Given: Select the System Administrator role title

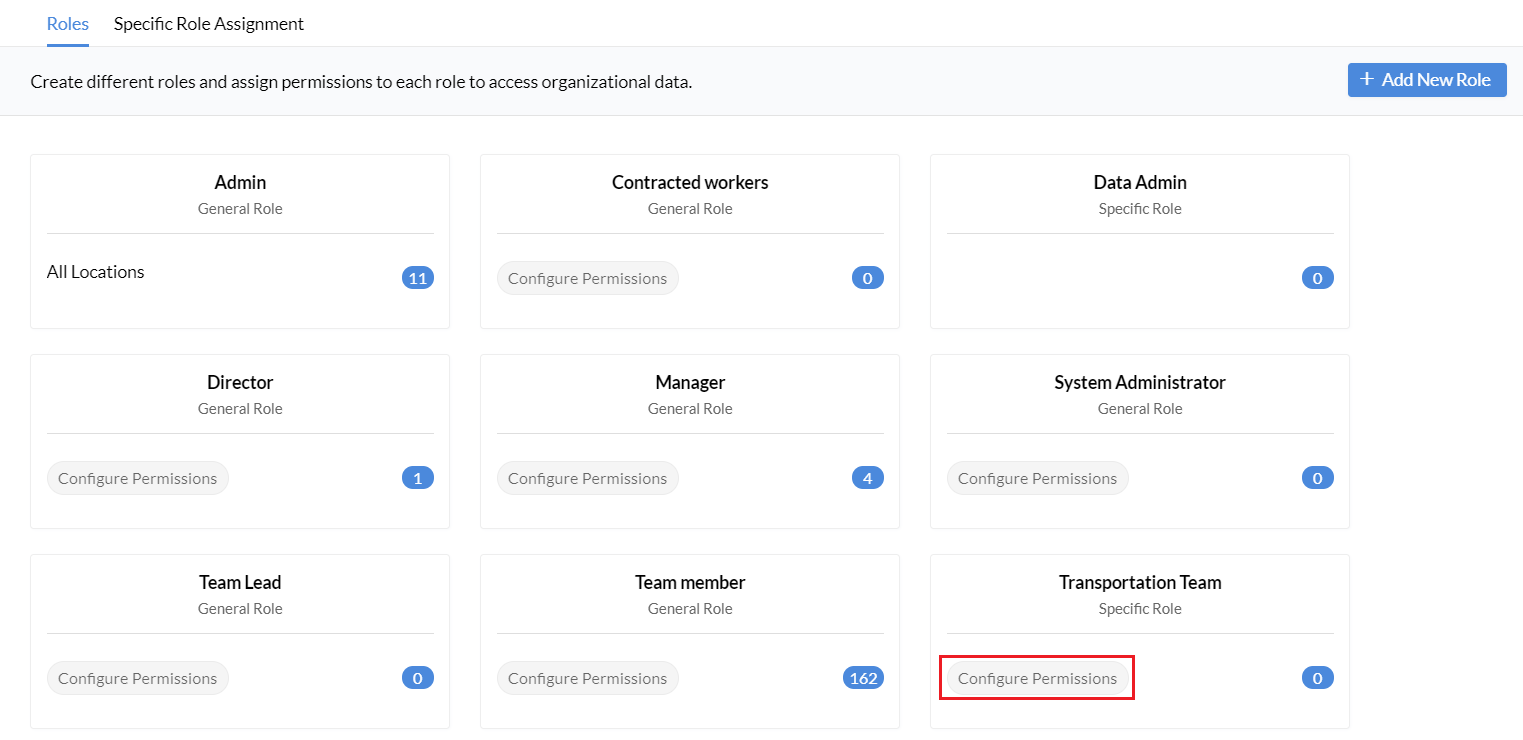Looking at the screenshot, I should (x=1140, y=382).
